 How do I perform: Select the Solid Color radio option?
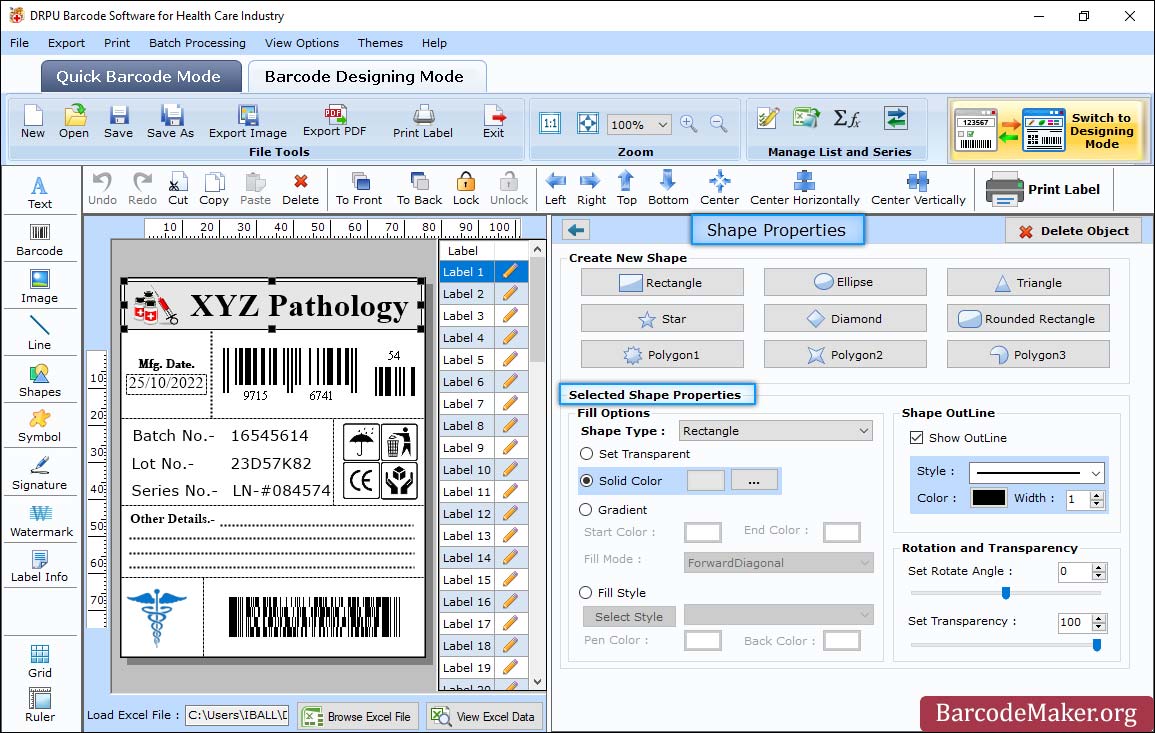(x=586, y=480)
